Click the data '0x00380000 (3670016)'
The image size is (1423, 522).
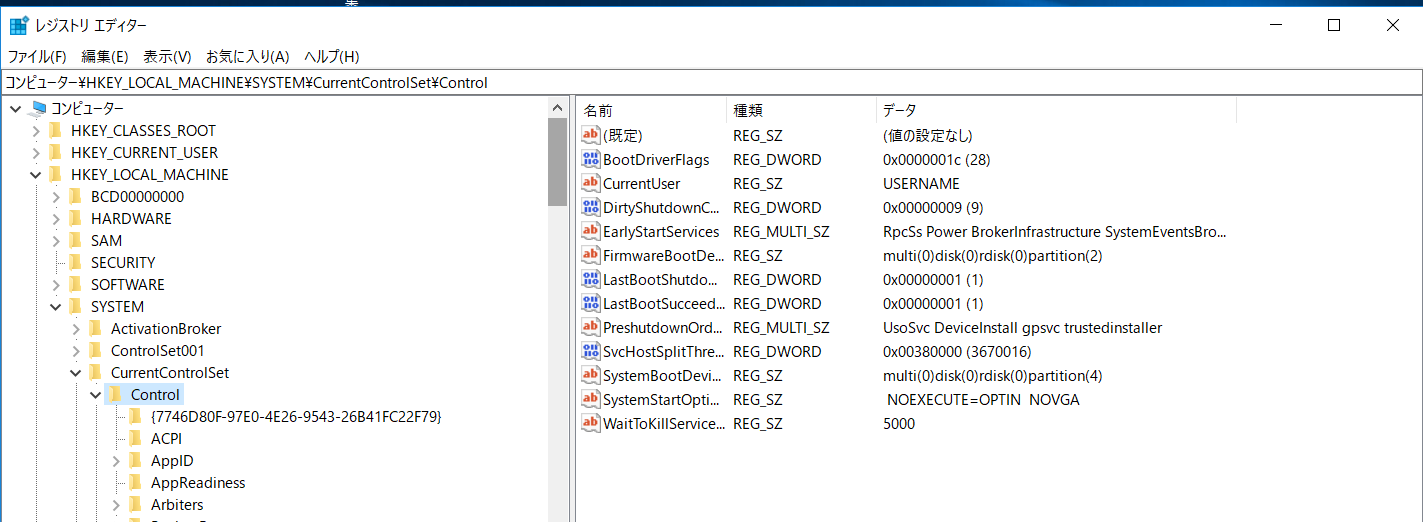pos(957,352)
